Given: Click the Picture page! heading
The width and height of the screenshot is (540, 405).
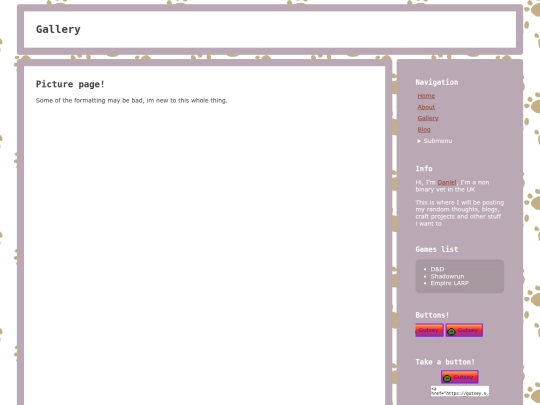Looking at the screenshot, I should click(70, 84).
